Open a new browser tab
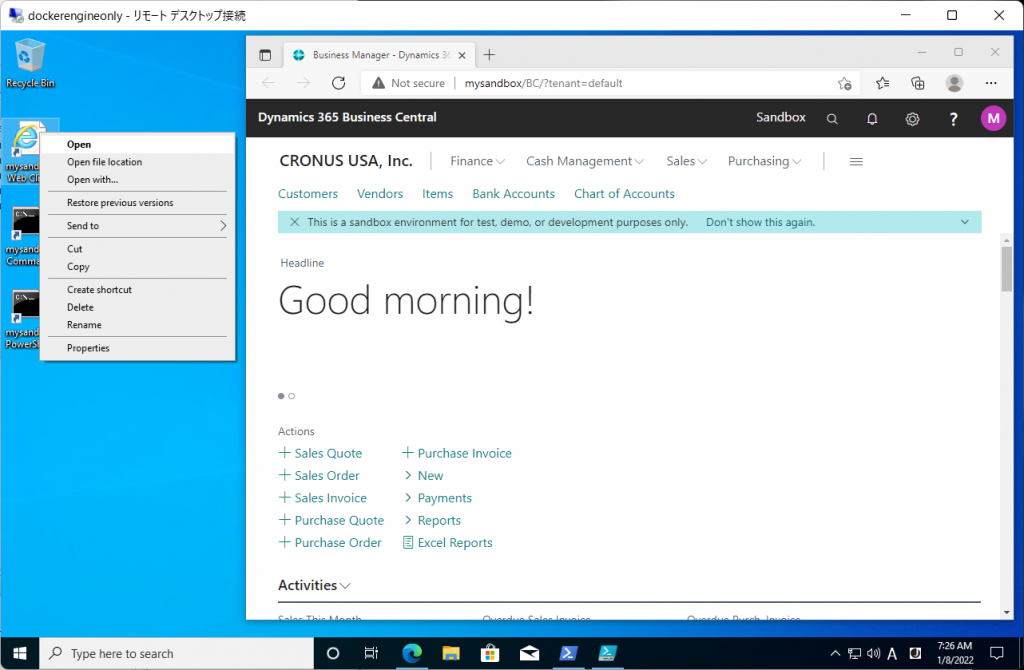The height and width of the screenshot is (670, 1024). (x=489, y=55)
